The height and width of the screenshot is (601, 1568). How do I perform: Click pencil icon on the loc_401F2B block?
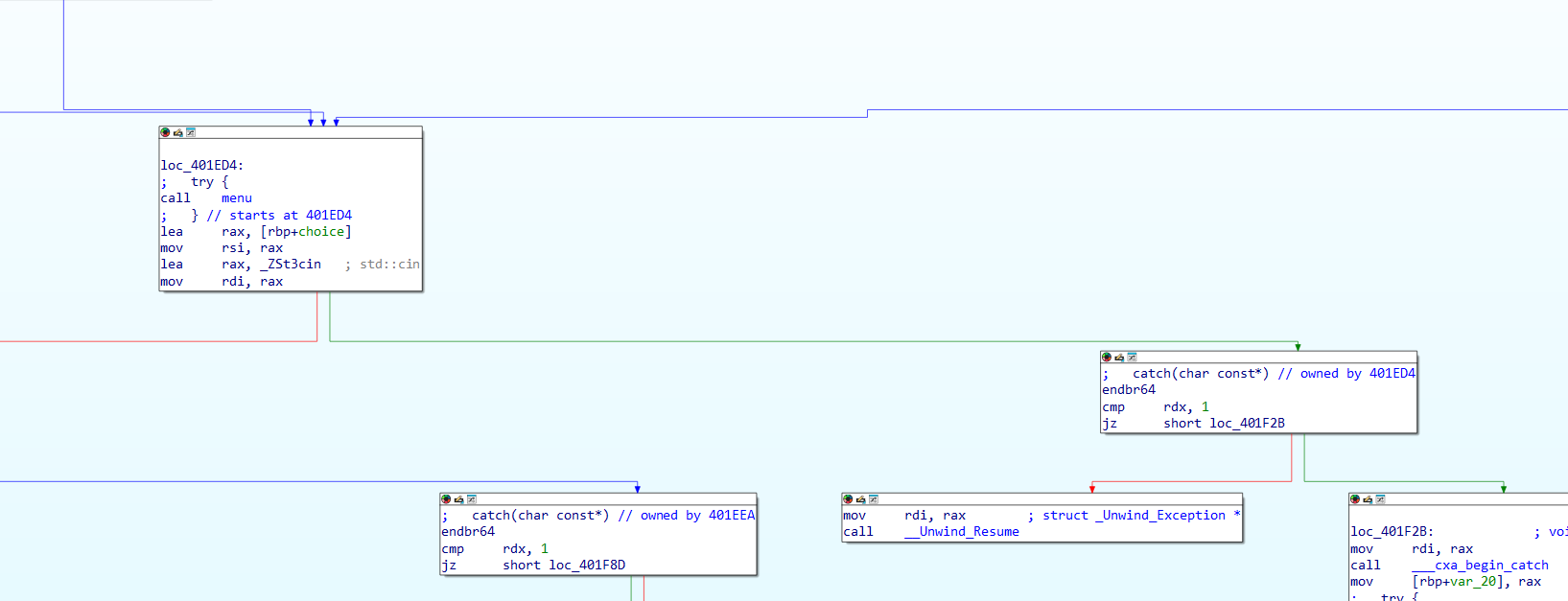[x=1368, y=499]
